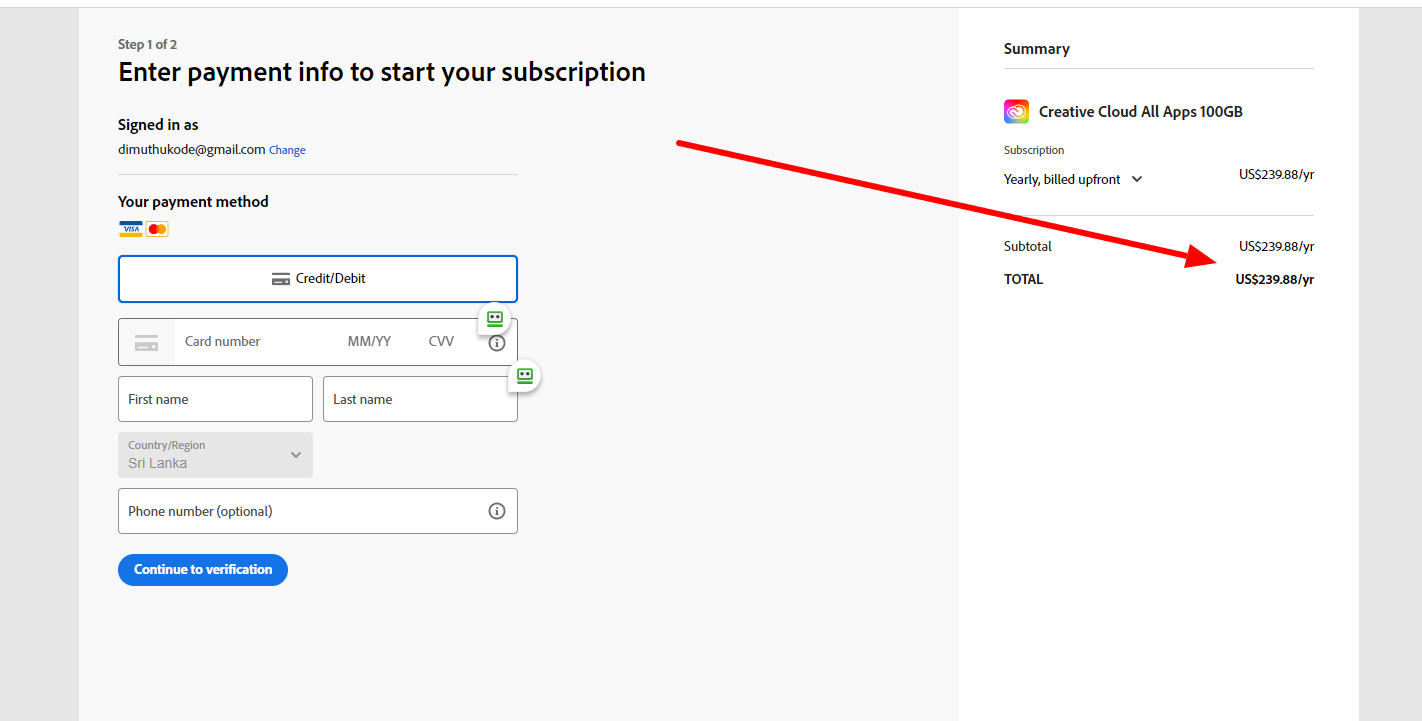This screenshot has height=721, width=1422.
Task: Click the Subscription label in summary
Action: (1034, 150)
